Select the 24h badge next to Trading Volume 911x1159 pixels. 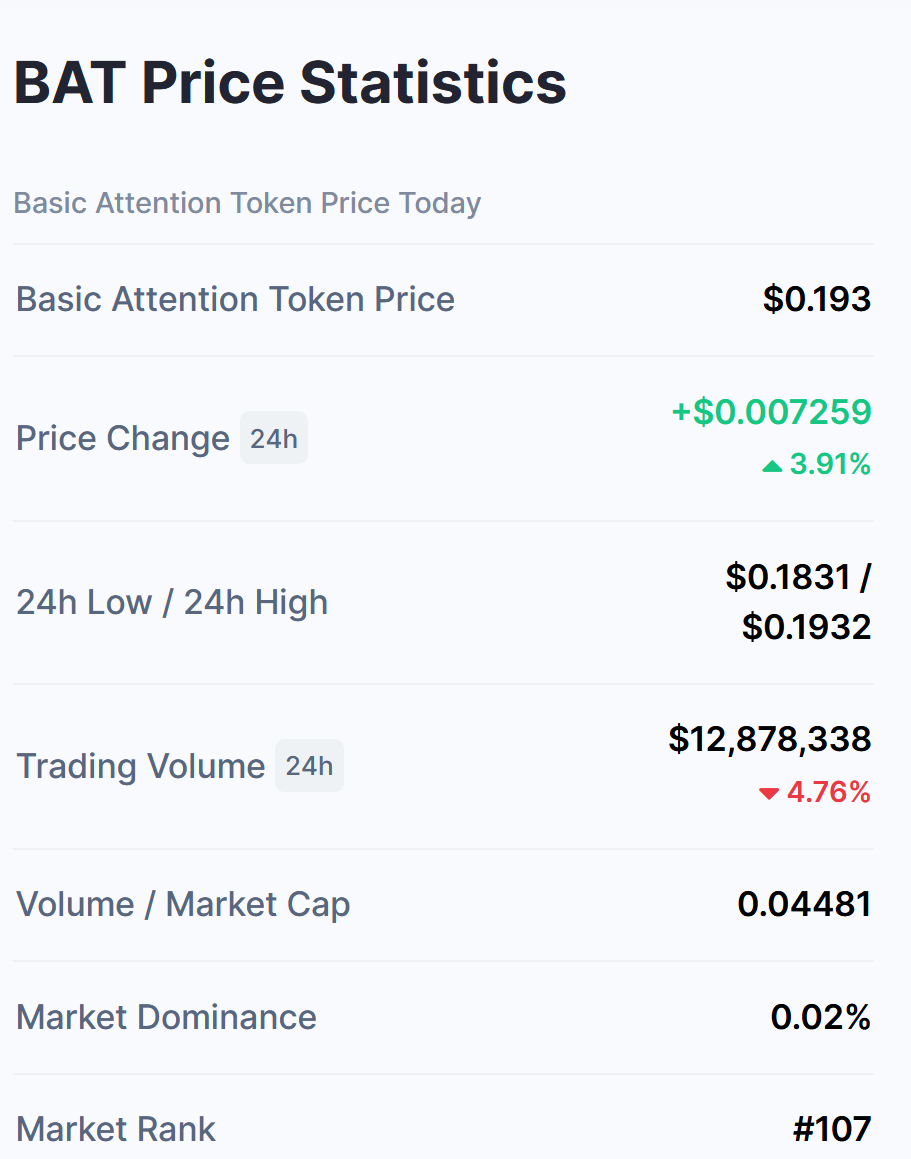[x=309, y=766]
